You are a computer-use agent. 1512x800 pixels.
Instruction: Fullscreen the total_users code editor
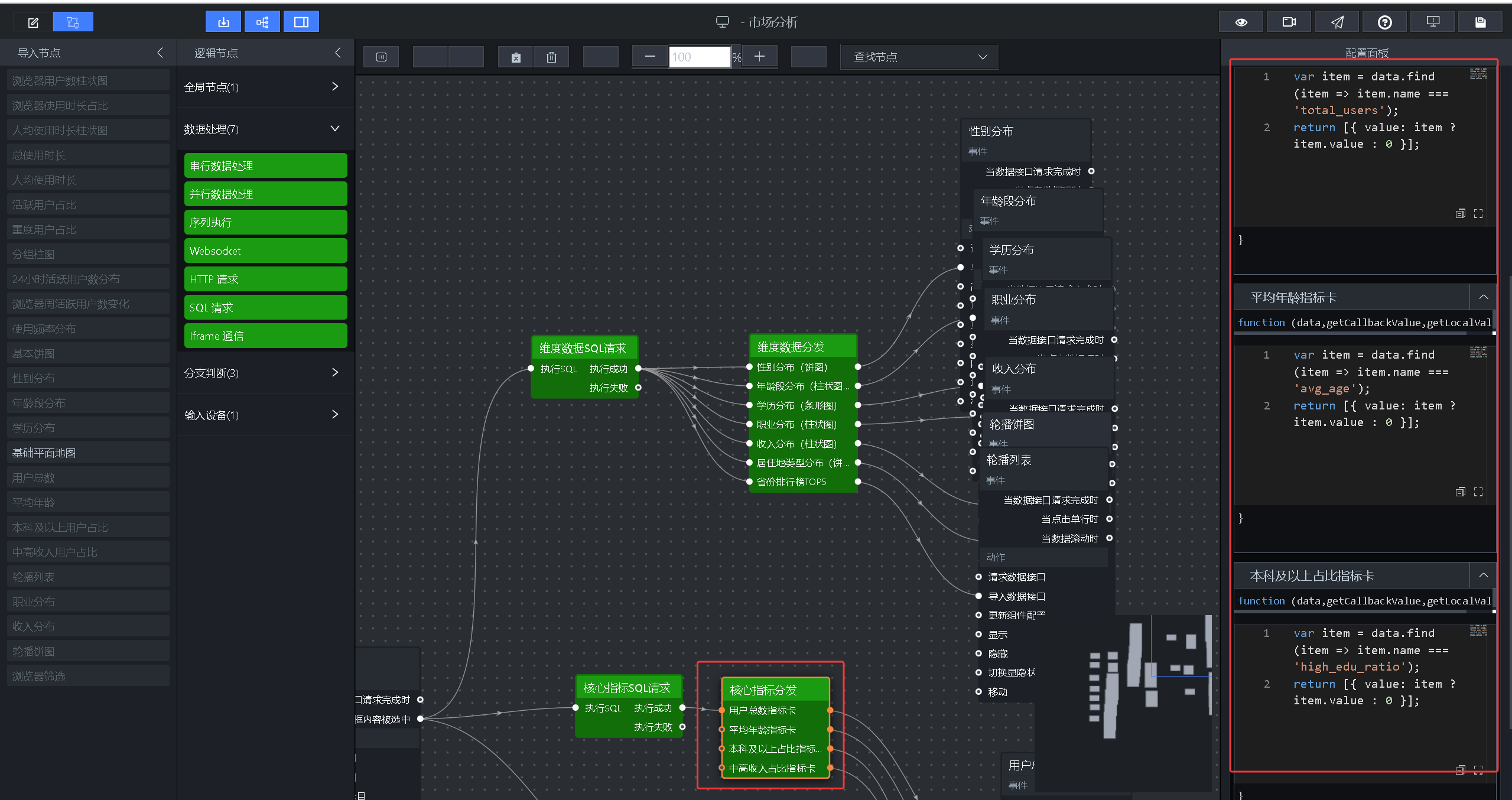tap(1478, 214)
